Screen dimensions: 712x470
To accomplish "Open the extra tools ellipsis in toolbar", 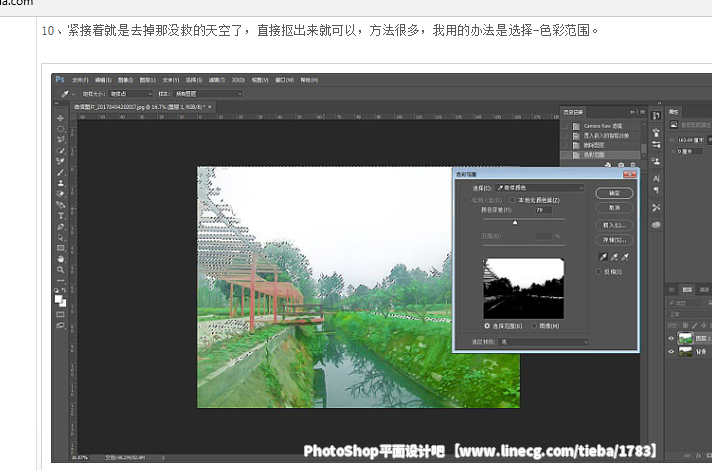I will click(60, 280).
